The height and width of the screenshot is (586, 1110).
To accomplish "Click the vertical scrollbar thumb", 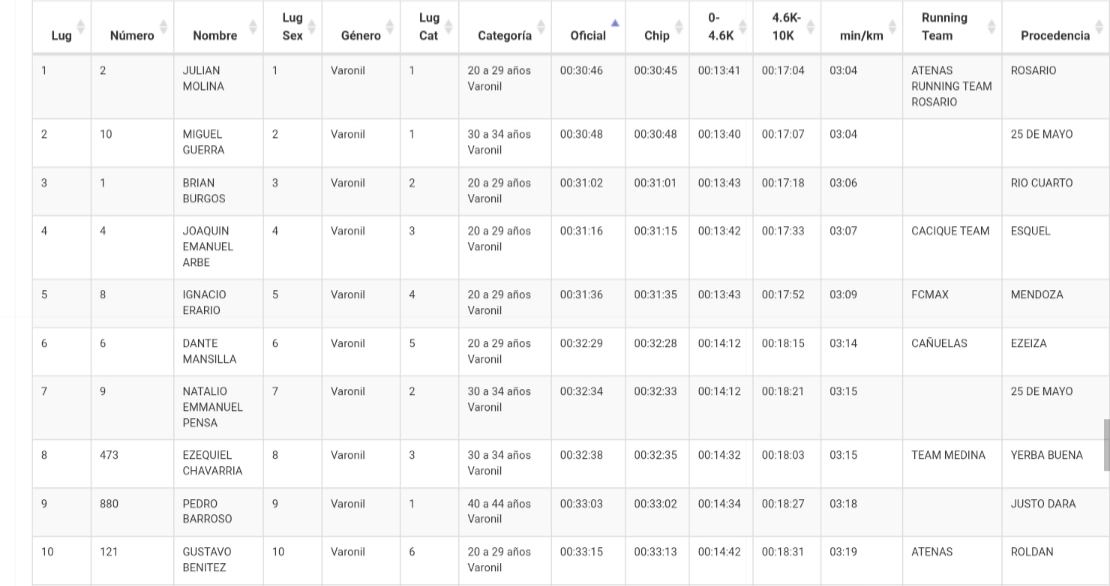I will (x=1106, y=444).
